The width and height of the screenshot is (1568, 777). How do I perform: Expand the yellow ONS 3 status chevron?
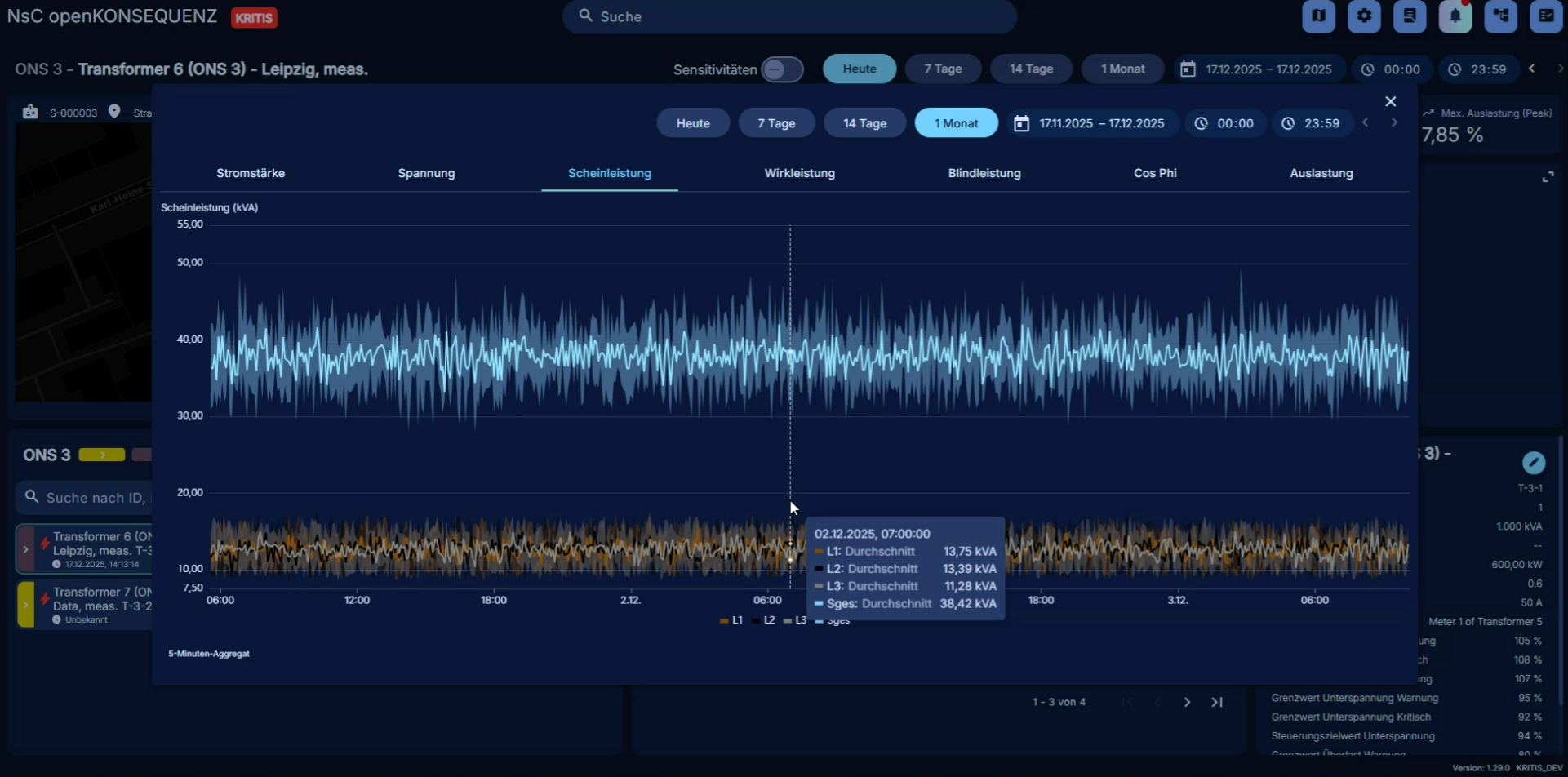(x=102, y=455)
